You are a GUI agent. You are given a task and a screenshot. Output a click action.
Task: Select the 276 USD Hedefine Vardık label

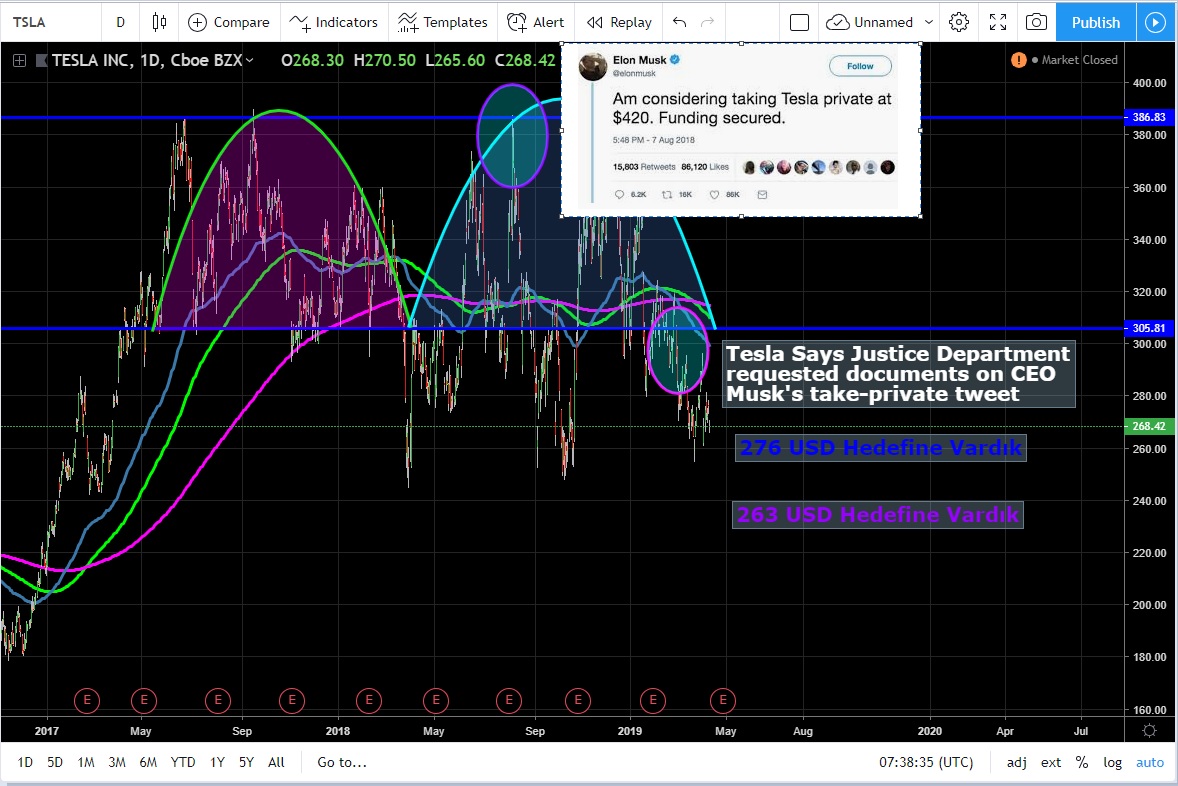pyautogui.click(x=880, y=448)
